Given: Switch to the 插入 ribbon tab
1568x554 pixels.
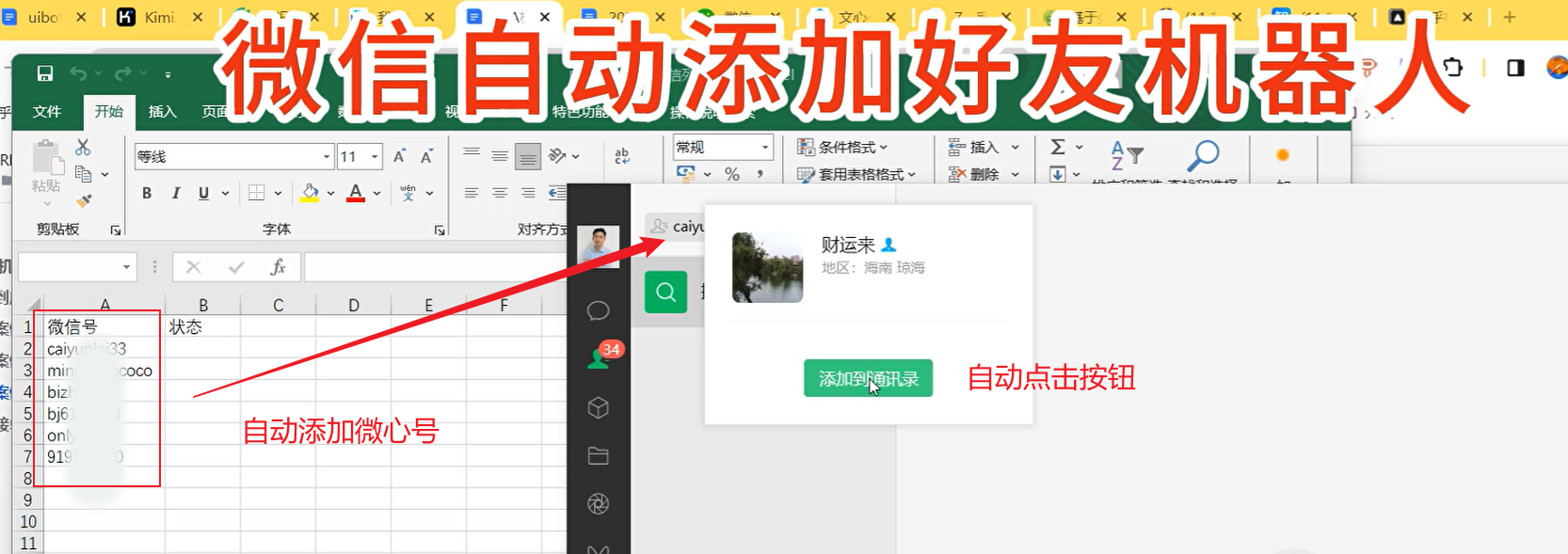Looking at the screenshot, I should point(162,111).
